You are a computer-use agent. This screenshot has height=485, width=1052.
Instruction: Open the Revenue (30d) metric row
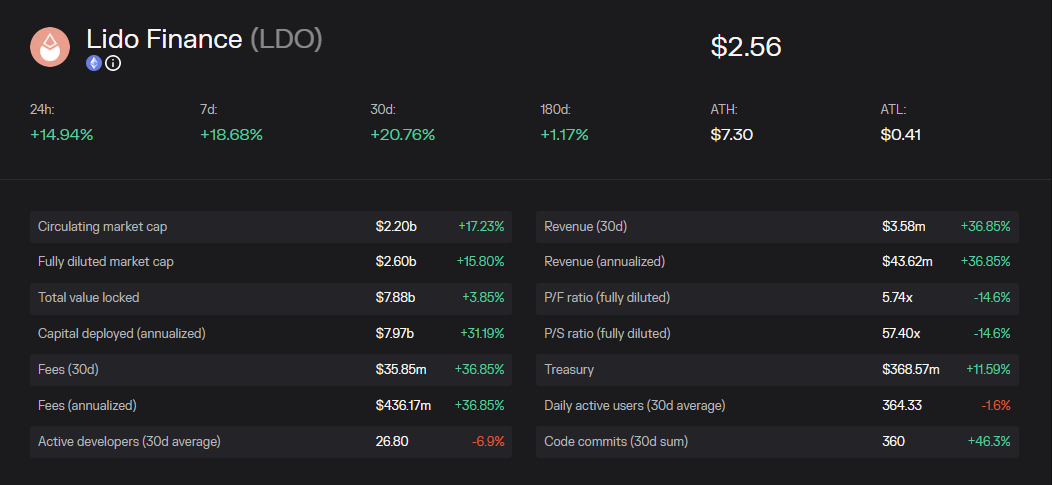tap(777, 226)
